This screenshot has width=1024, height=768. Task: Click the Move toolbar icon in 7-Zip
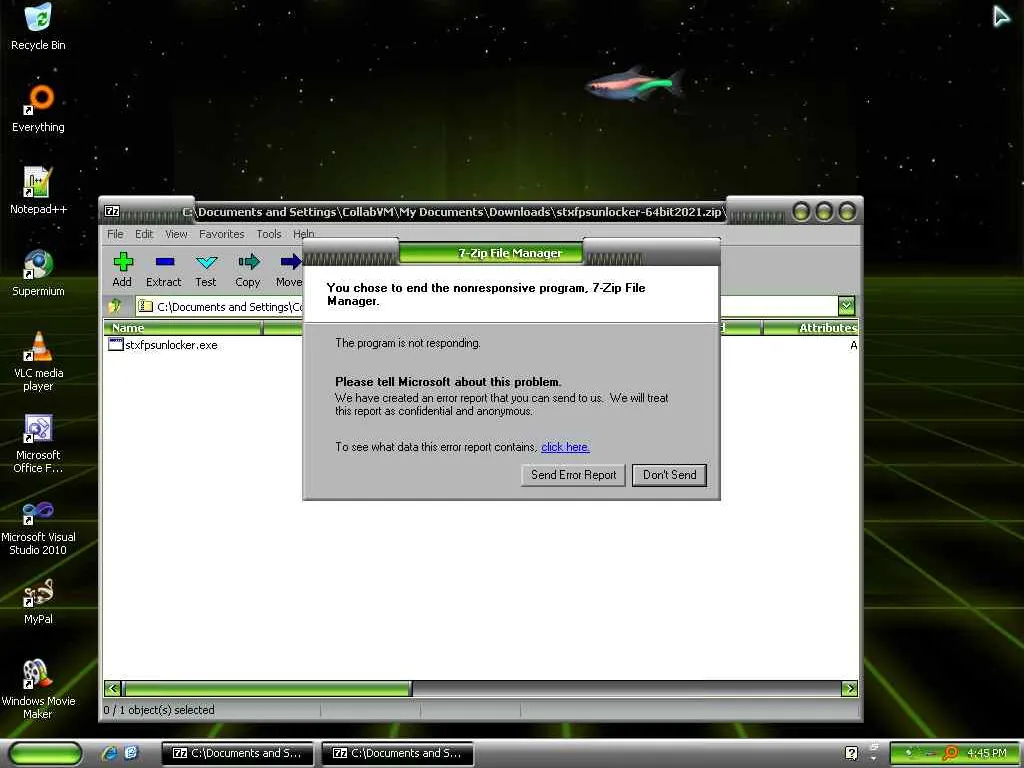coord(289,270)
